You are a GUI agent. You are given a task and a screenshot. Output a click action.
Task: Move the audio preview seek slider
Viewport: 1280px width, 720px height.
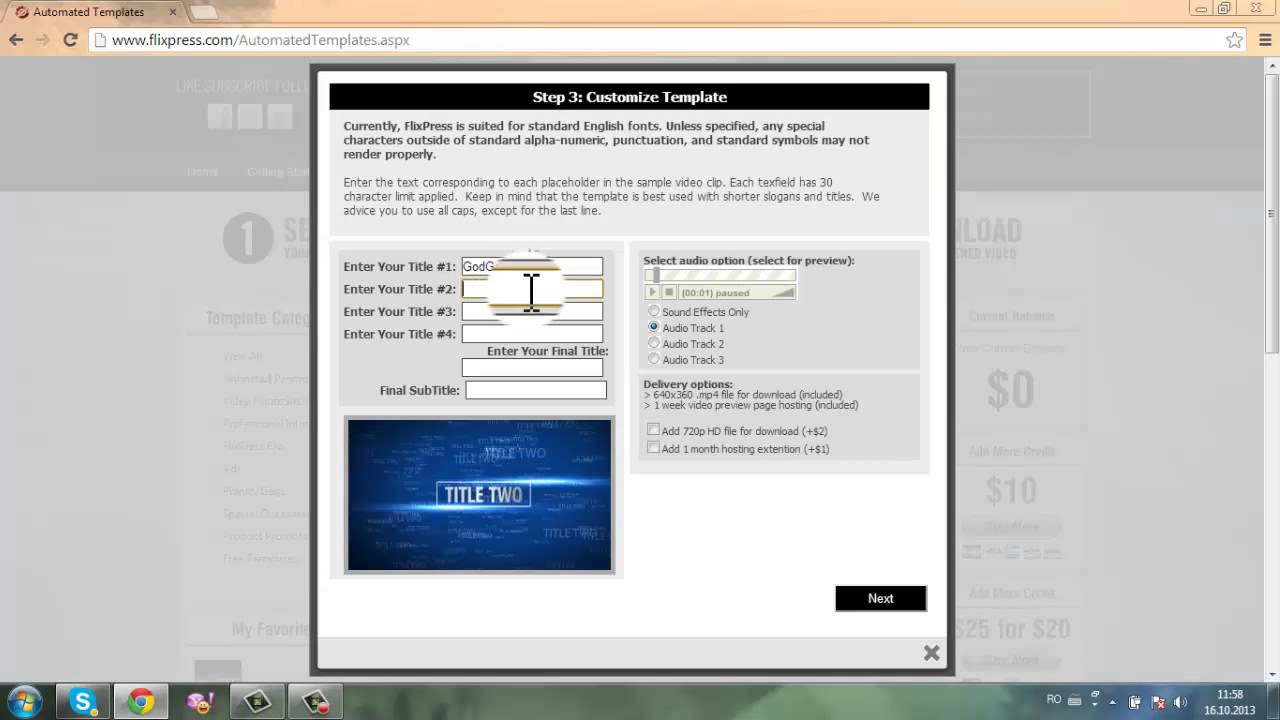(657, 275)
